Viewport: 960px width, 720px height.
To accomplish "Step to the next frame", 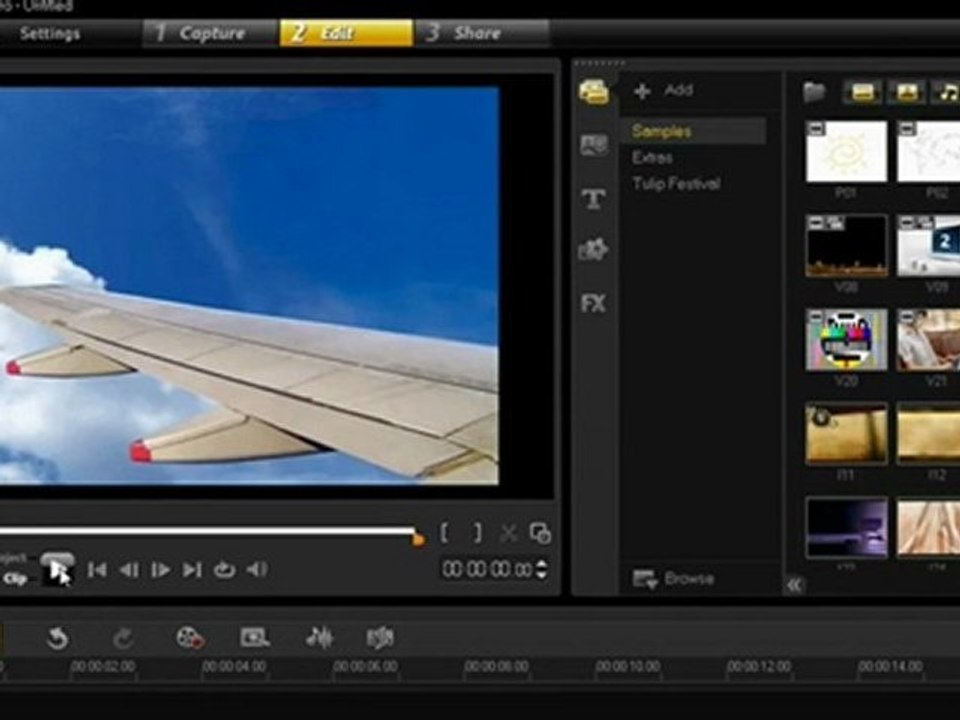I will coord(160,570).
